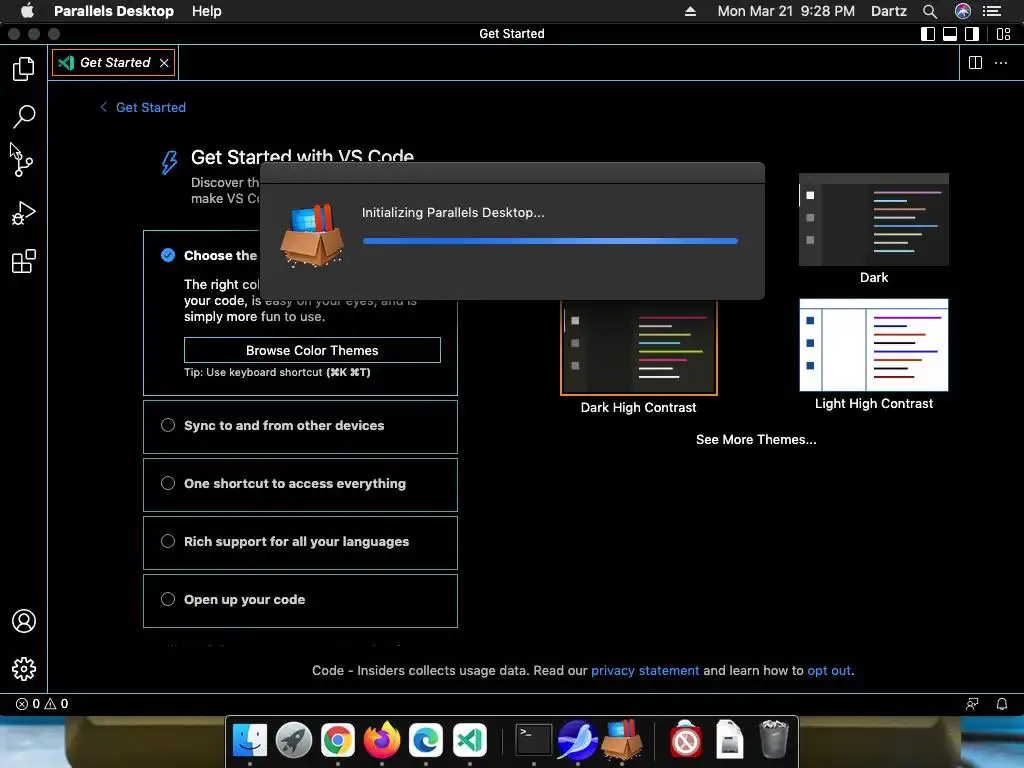Open Finder from the Dock
The height and width of the screenshot is (768, 1024).
coord(249,740)
